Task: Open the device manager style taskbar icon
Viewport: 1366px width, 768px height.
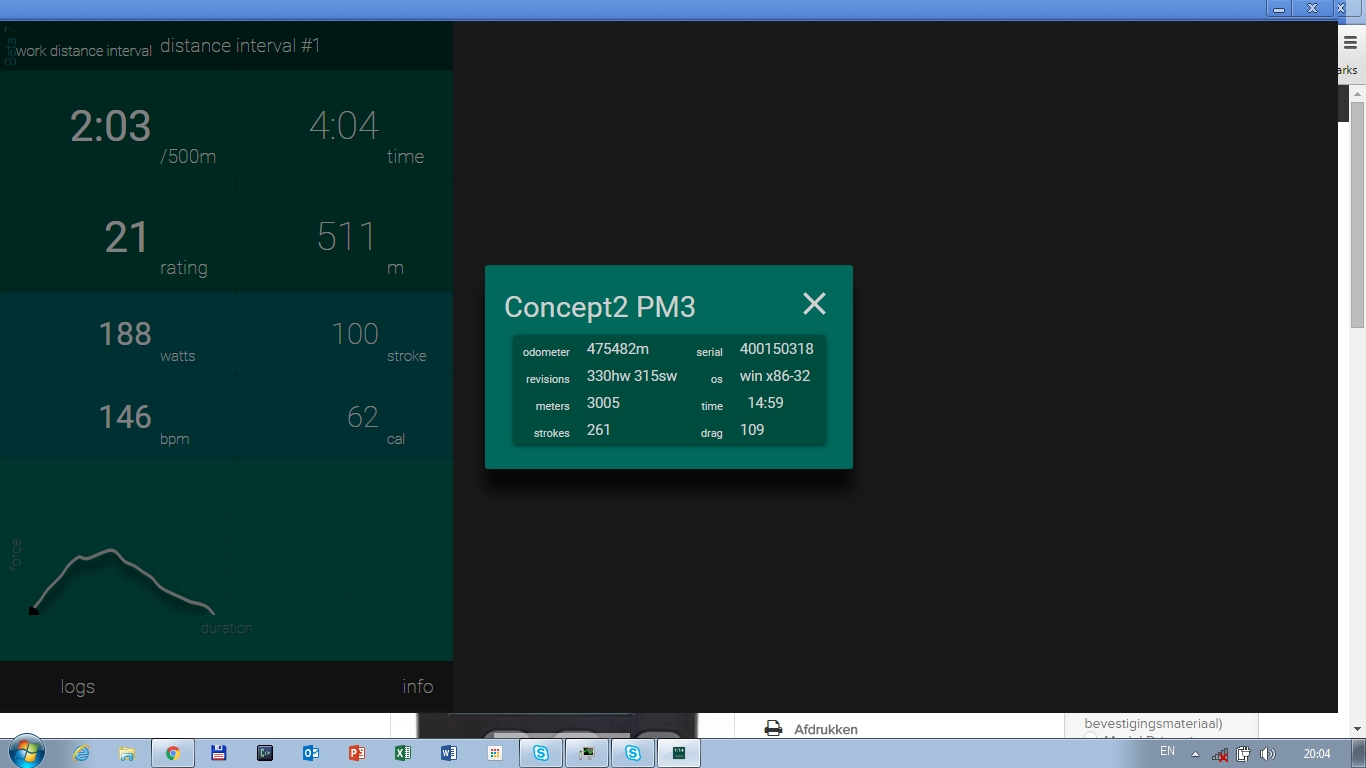Action: tap(587, 753)
